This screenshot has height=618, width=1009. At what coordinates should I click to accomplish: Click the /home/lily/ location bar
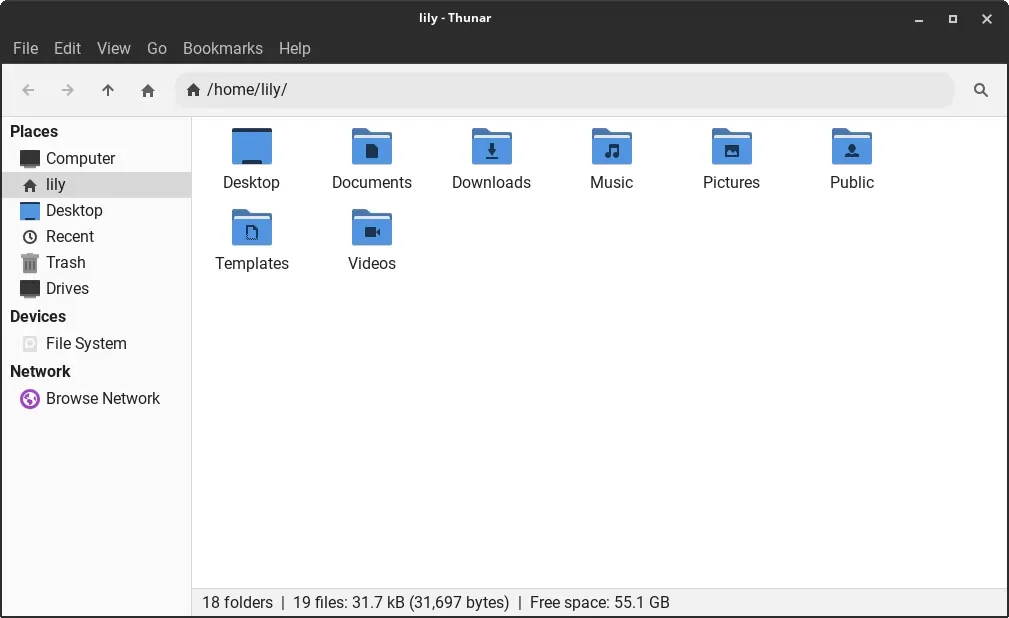point(564,90)
